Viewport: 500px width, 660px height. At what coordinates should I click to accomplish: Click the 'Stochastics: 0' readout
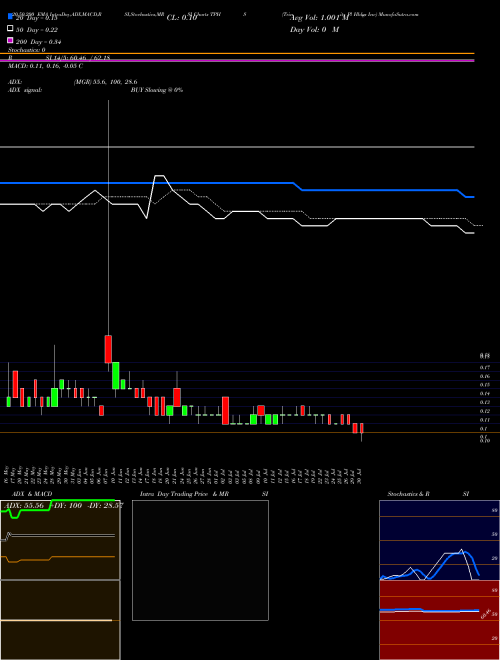click(x=27, y=50)
